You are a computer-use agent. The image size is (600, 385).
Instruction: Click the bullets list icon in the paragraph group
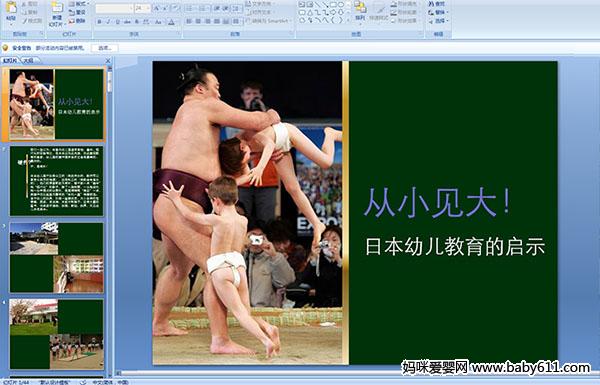point(190,8)
